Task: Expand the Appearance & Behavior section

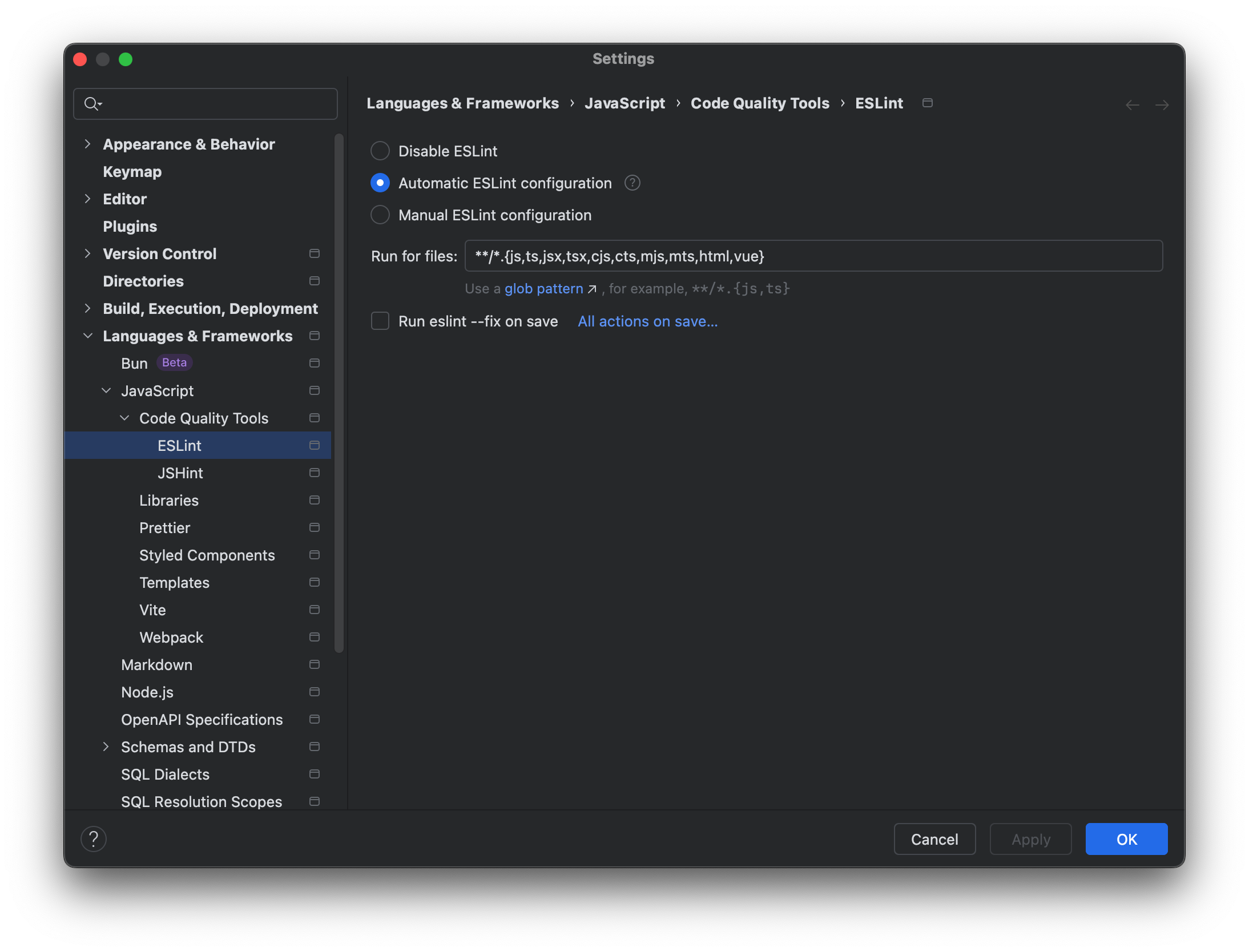Action: click(88, 144)
